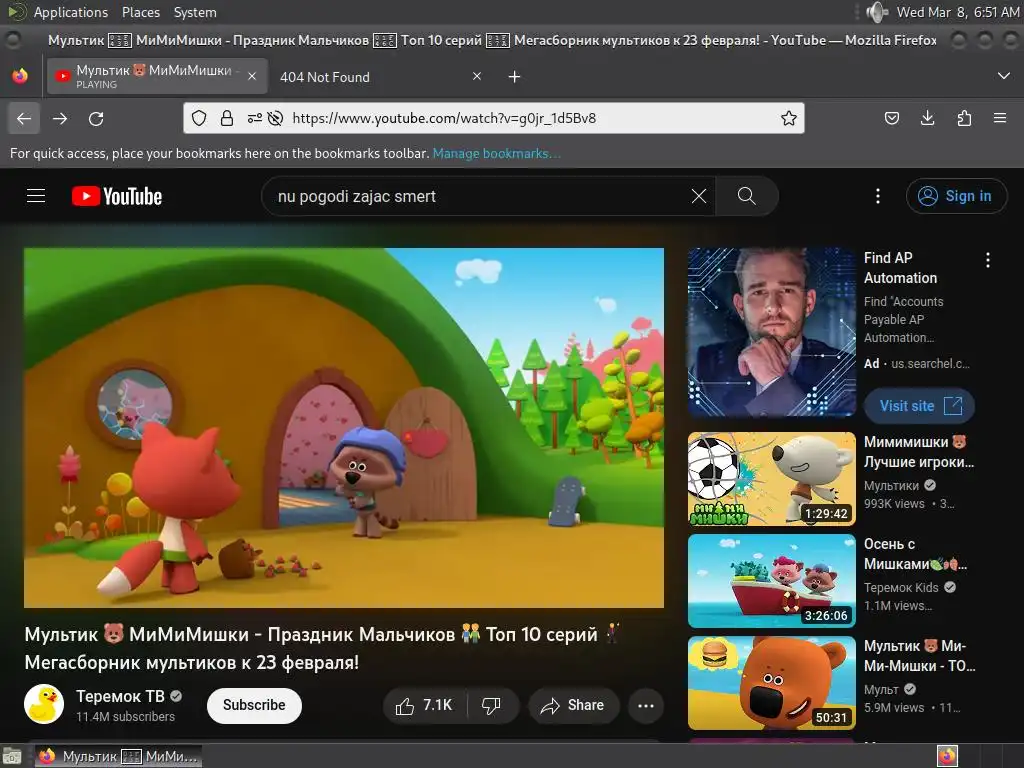Open more actions ellipsis under the video
This screenshot has width=1024, height=768.
tap(646, 705)
